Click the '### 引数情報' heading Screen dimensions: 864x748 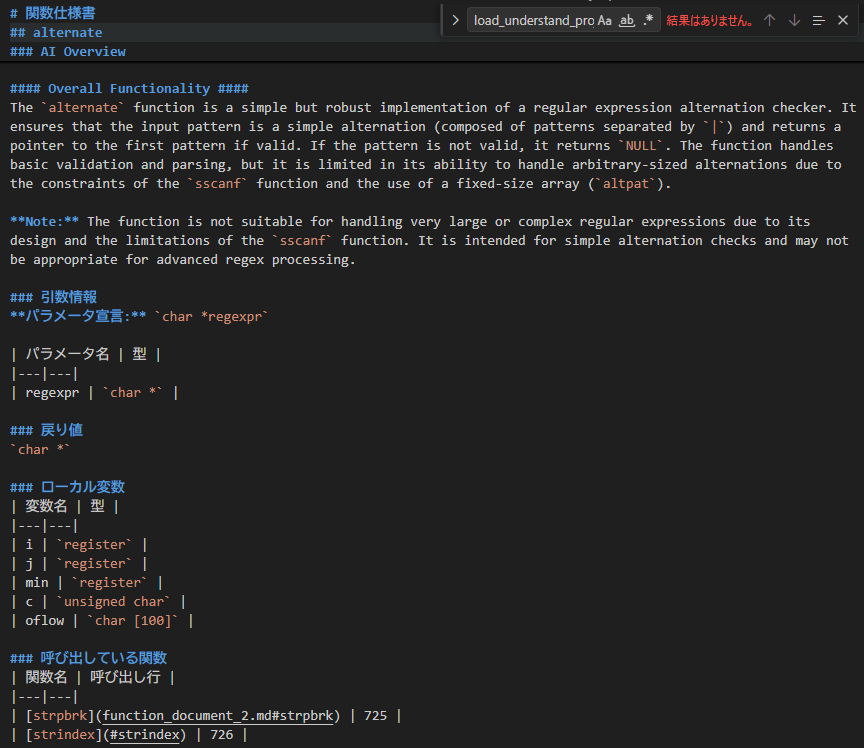(53, 297)
